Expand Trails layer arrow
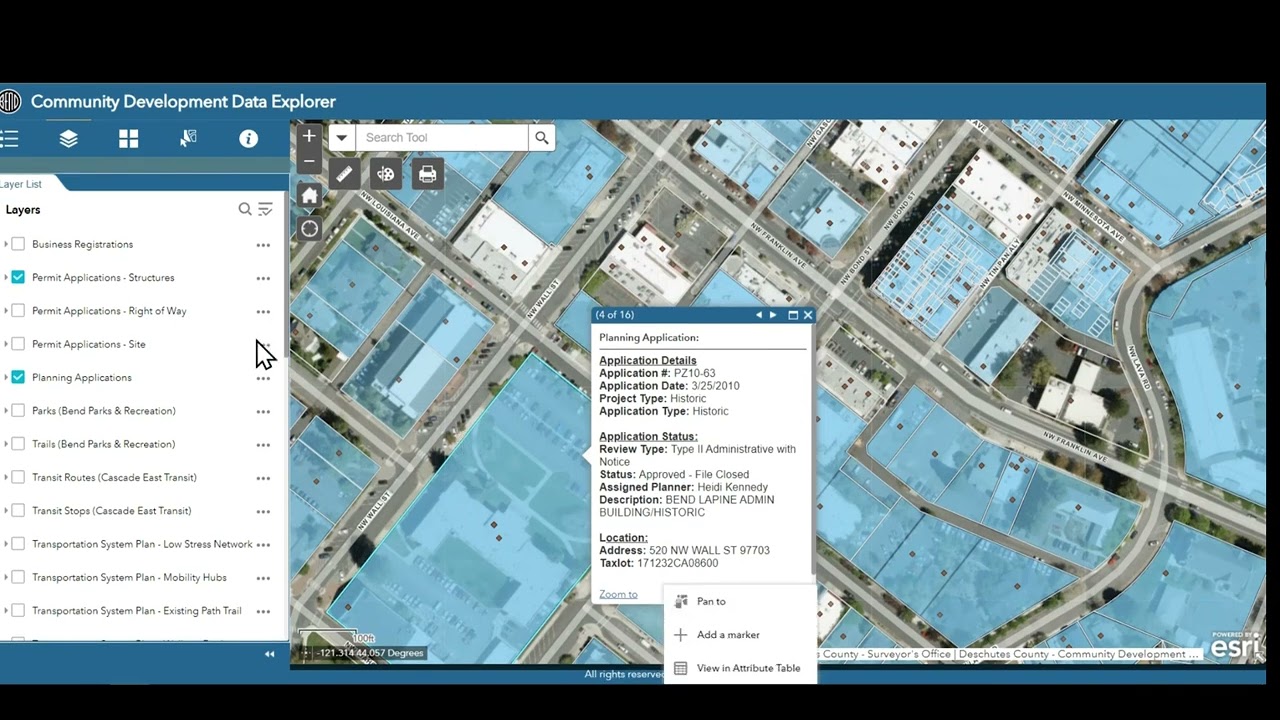The height and width of the screenshot is (720, 1280). tap(6, 444)
